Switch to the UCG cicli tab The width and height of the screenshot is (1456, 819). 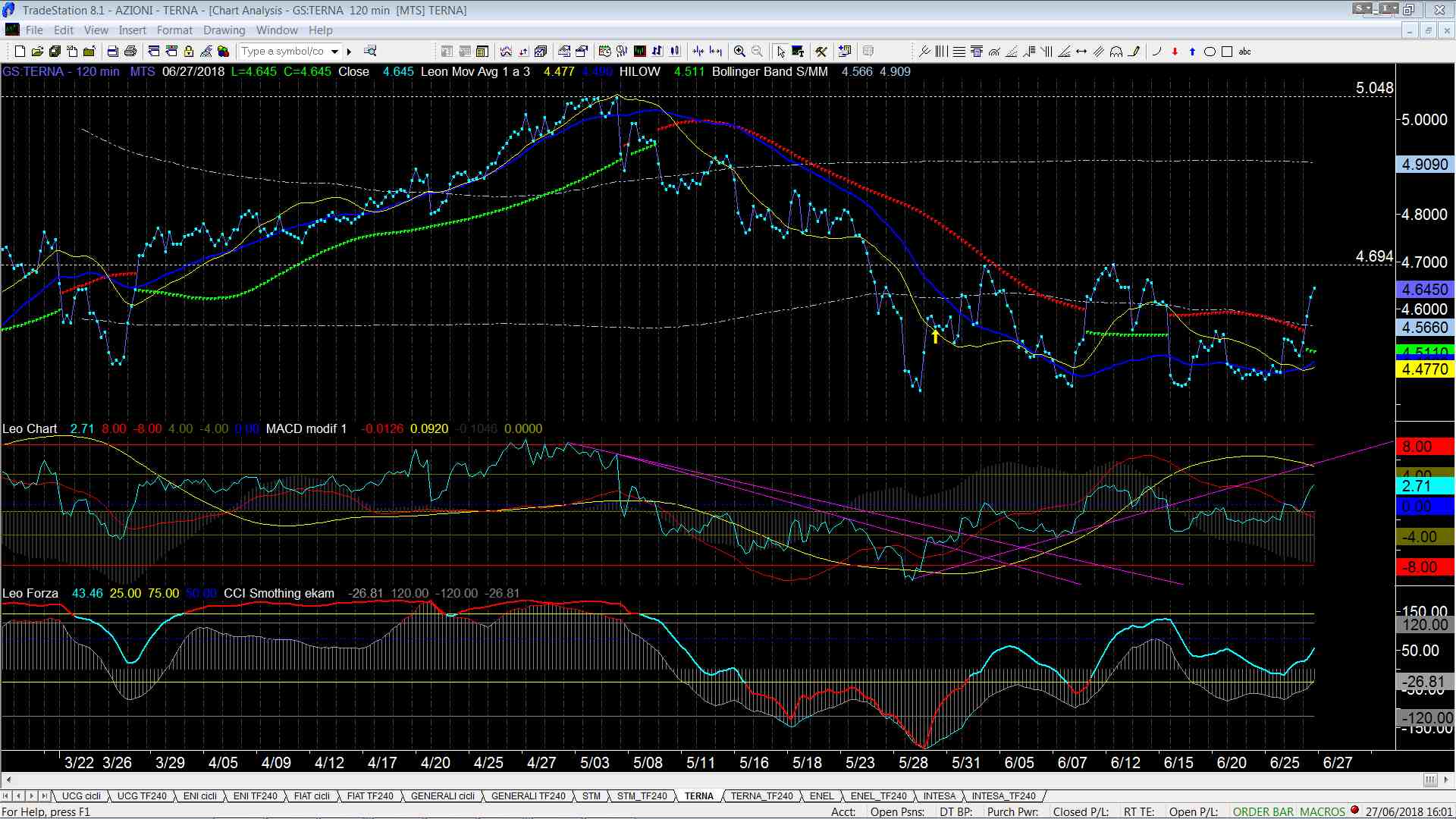tap(81, 796)
